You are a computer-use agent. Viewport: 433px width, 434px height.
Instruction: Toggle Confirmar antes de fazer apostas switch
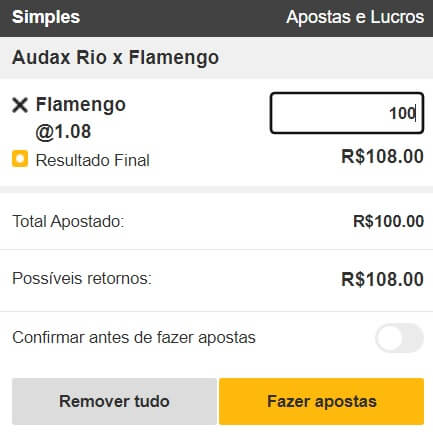point(399,338)
